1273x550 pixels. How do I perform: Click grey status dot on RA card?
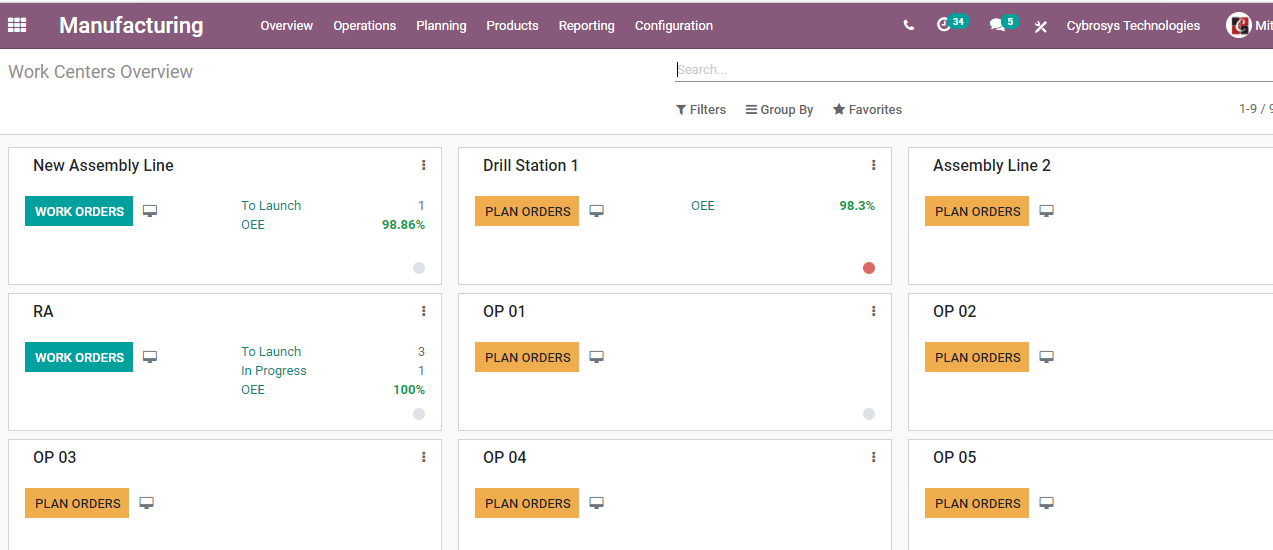pos(419,414)
